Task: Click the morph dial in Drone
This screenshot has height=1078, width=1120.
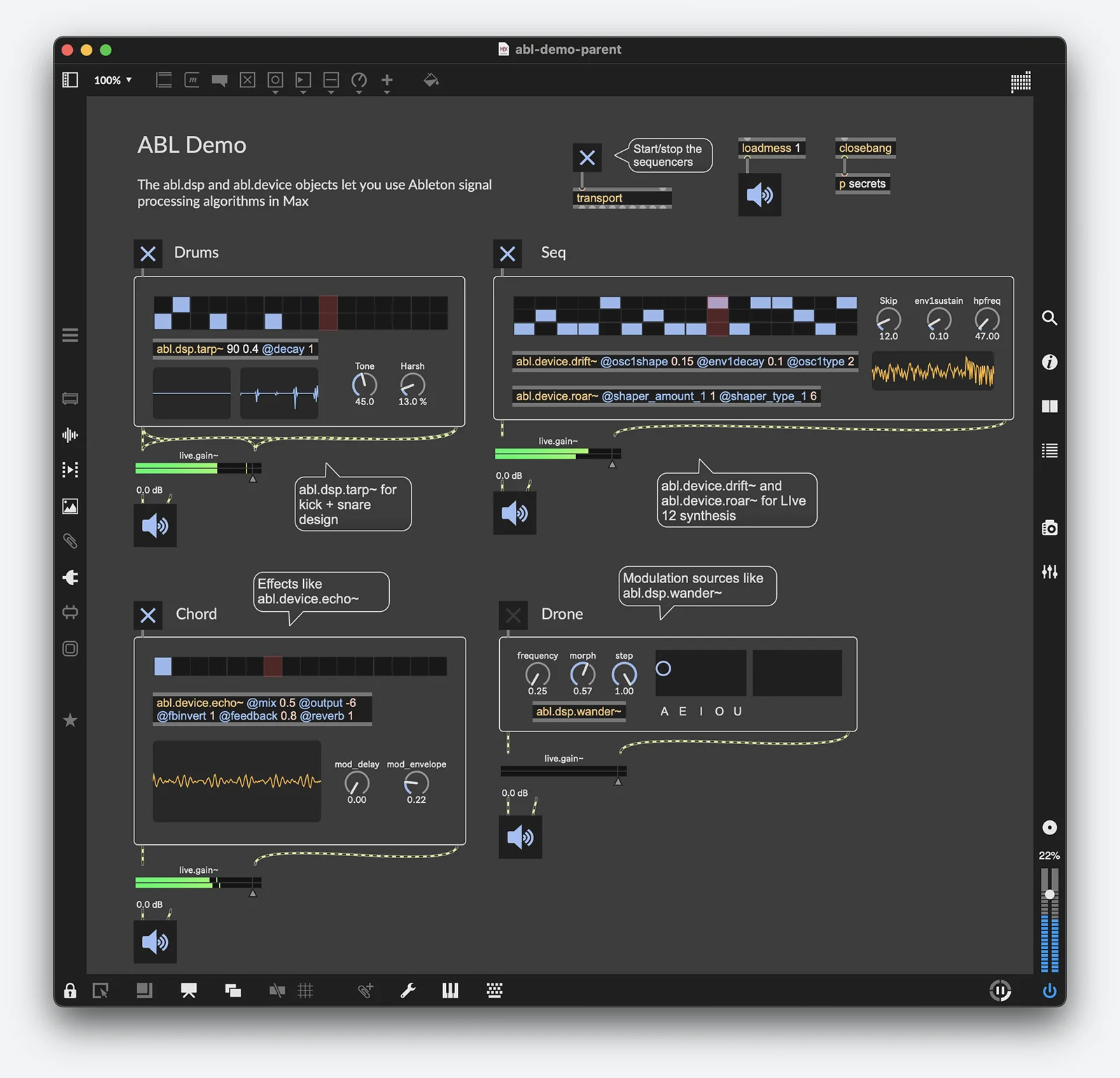Action: click(x=582, y=674)
